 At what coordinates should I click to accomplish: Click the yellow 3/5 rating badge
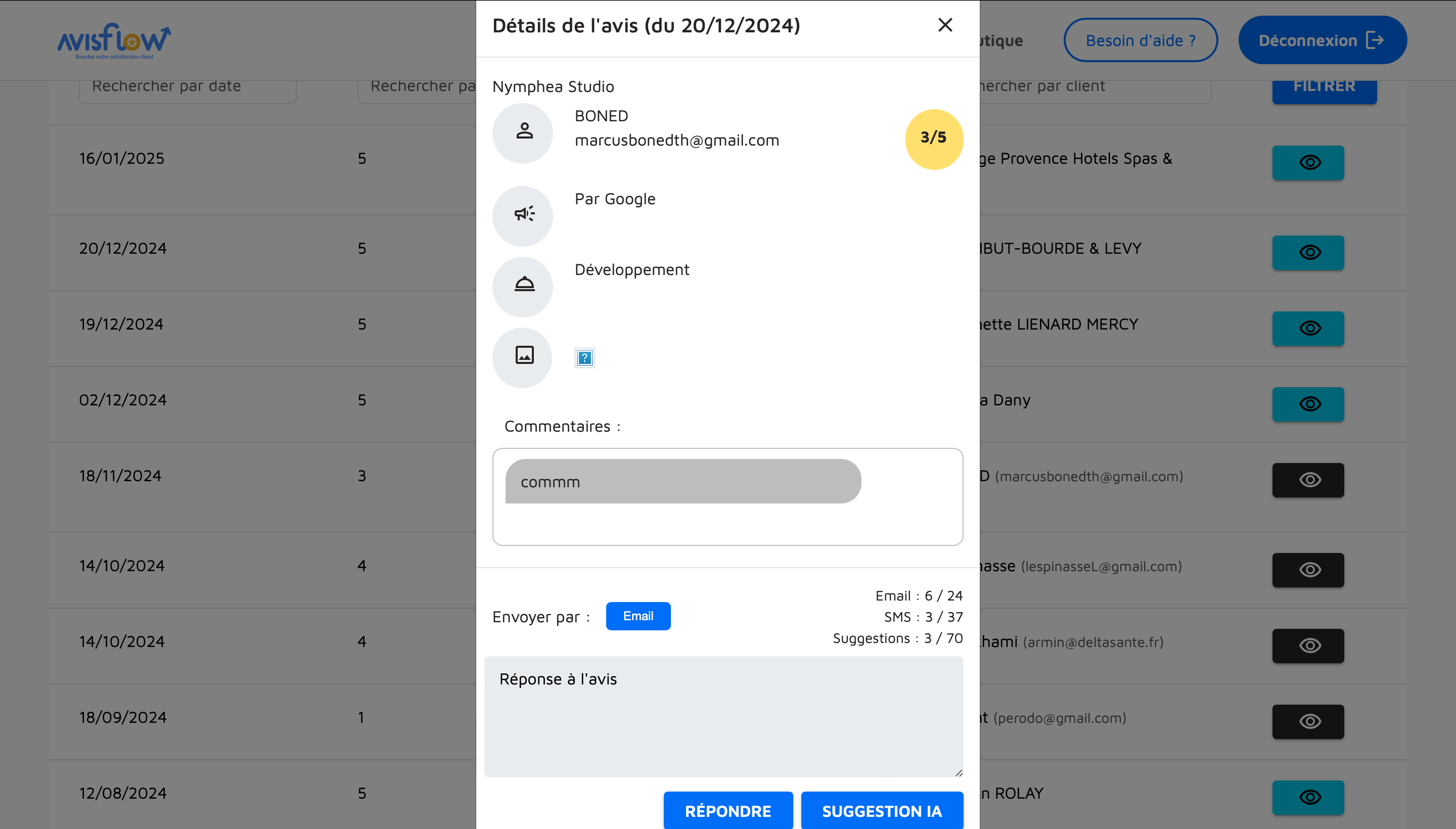point(933,139)
